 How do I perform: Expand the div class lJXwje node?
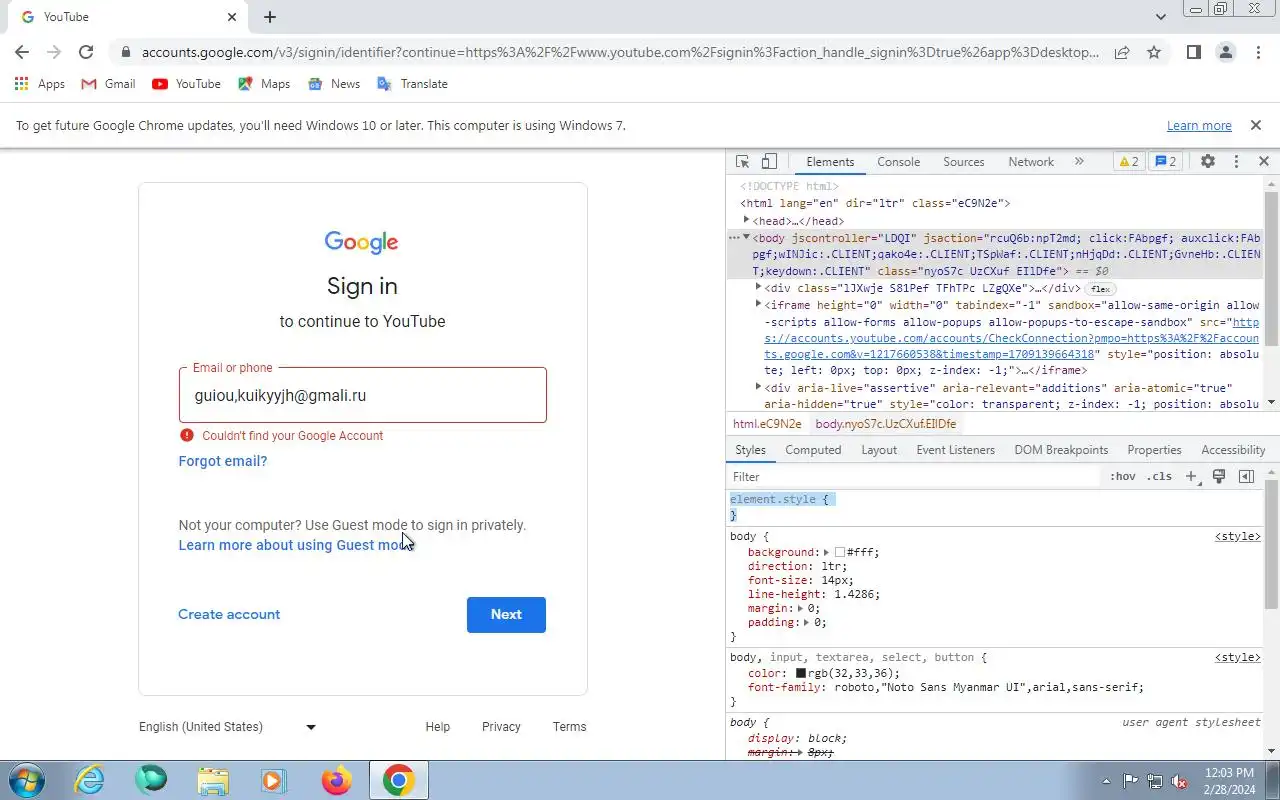(758, 287)
